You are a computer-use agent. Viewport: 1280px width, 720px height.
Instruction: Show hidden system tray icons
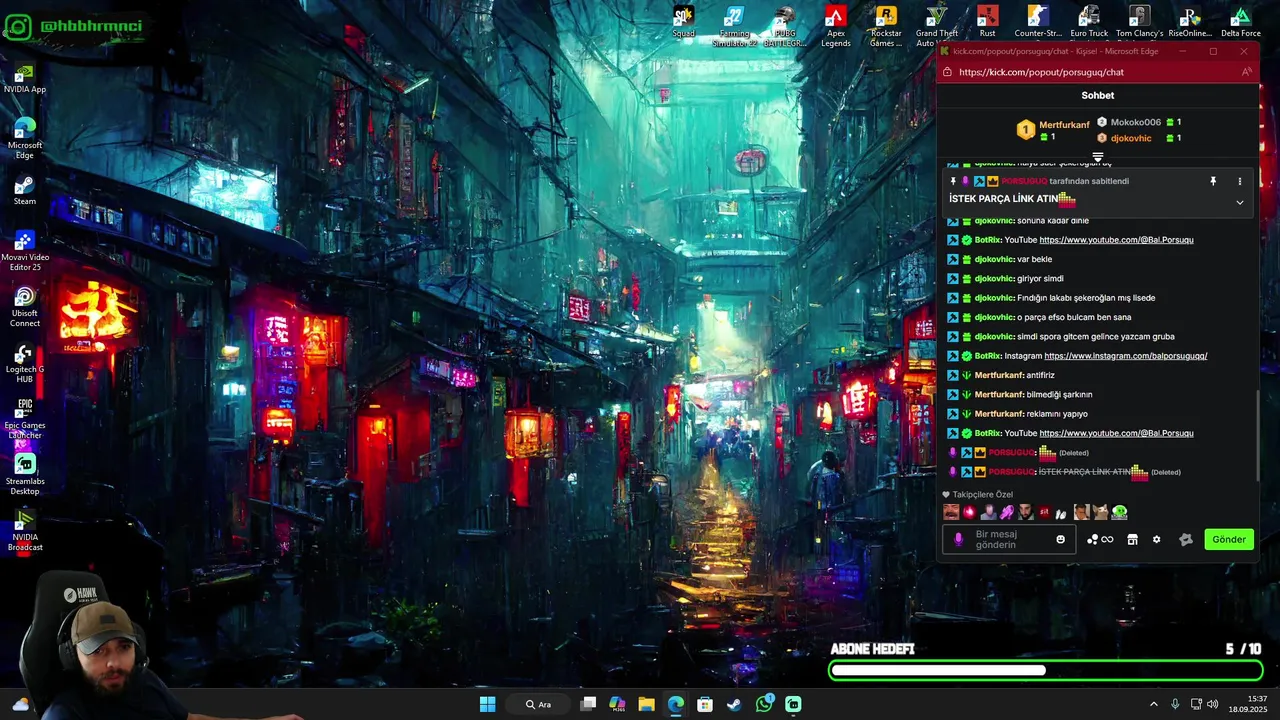tap(1153, 704)
